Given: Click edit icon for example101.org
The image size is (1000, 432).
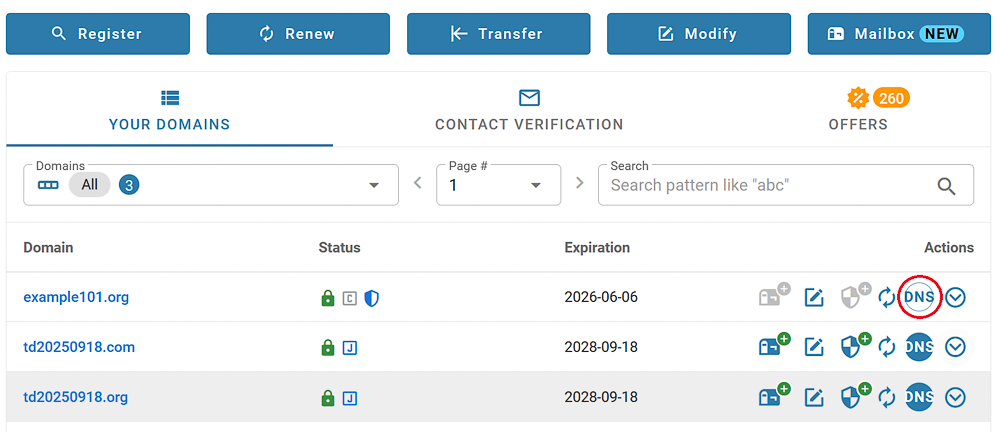Looking at the screenshot, I should tap(815, 297).
